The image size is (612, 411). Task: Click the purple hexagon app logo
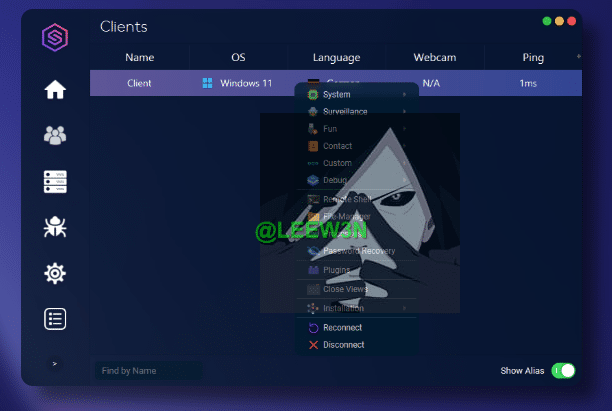(55, 39)
